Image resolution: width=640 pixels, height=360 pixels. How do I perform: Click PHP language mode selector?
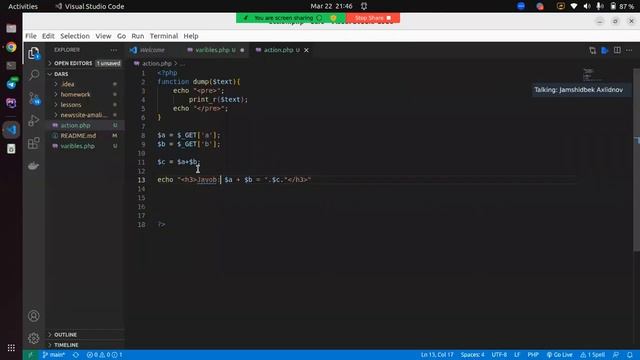(533, 355)
